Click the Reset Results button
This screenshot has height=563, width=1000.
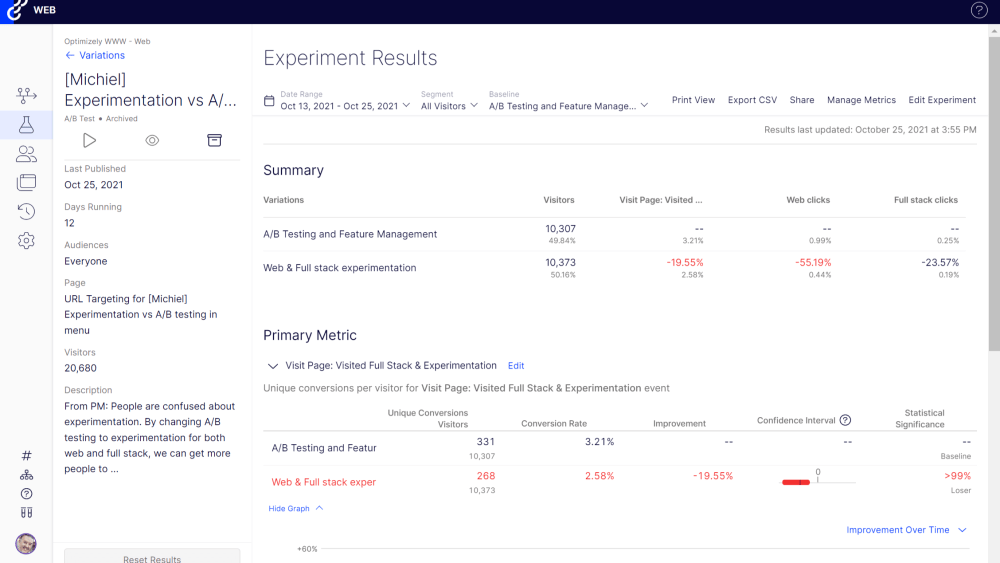pos(152,556)
